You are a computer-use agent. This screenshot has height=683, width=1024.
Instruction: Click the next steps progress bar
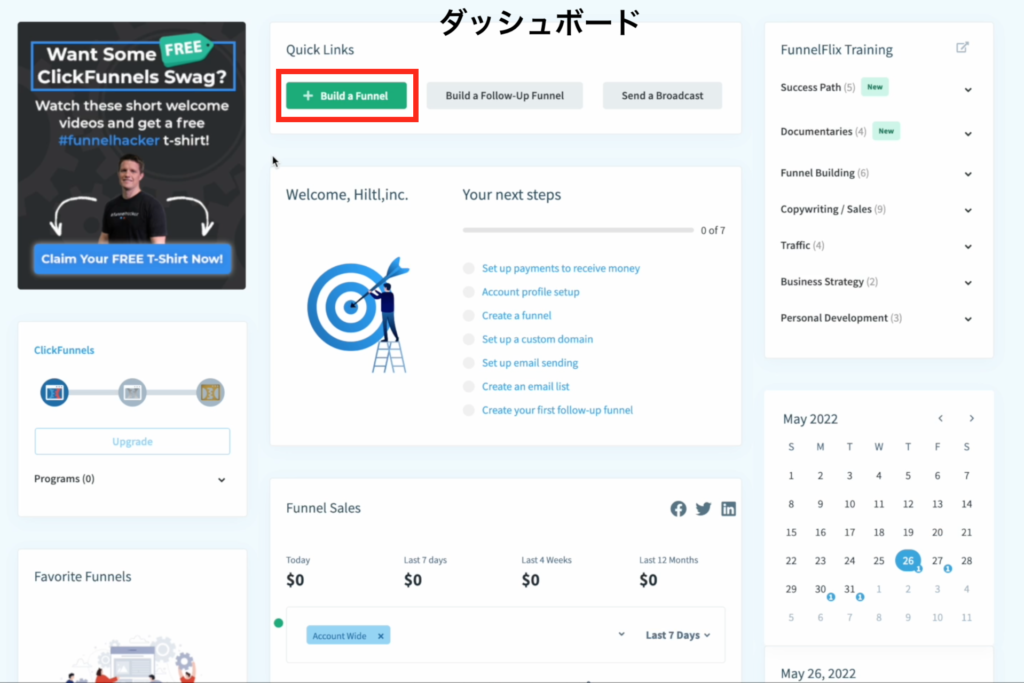pos(578,230)
